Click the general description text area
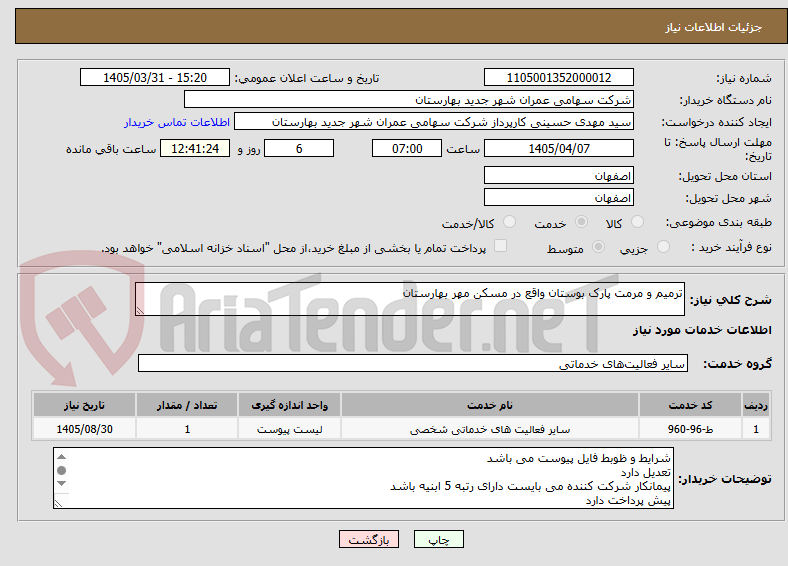 coord(410,299)
